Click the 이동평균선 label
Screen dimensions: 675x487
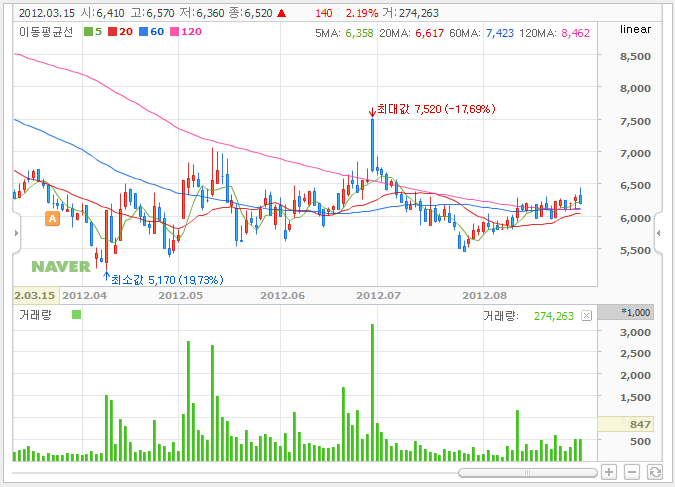[x=46, y=32]
